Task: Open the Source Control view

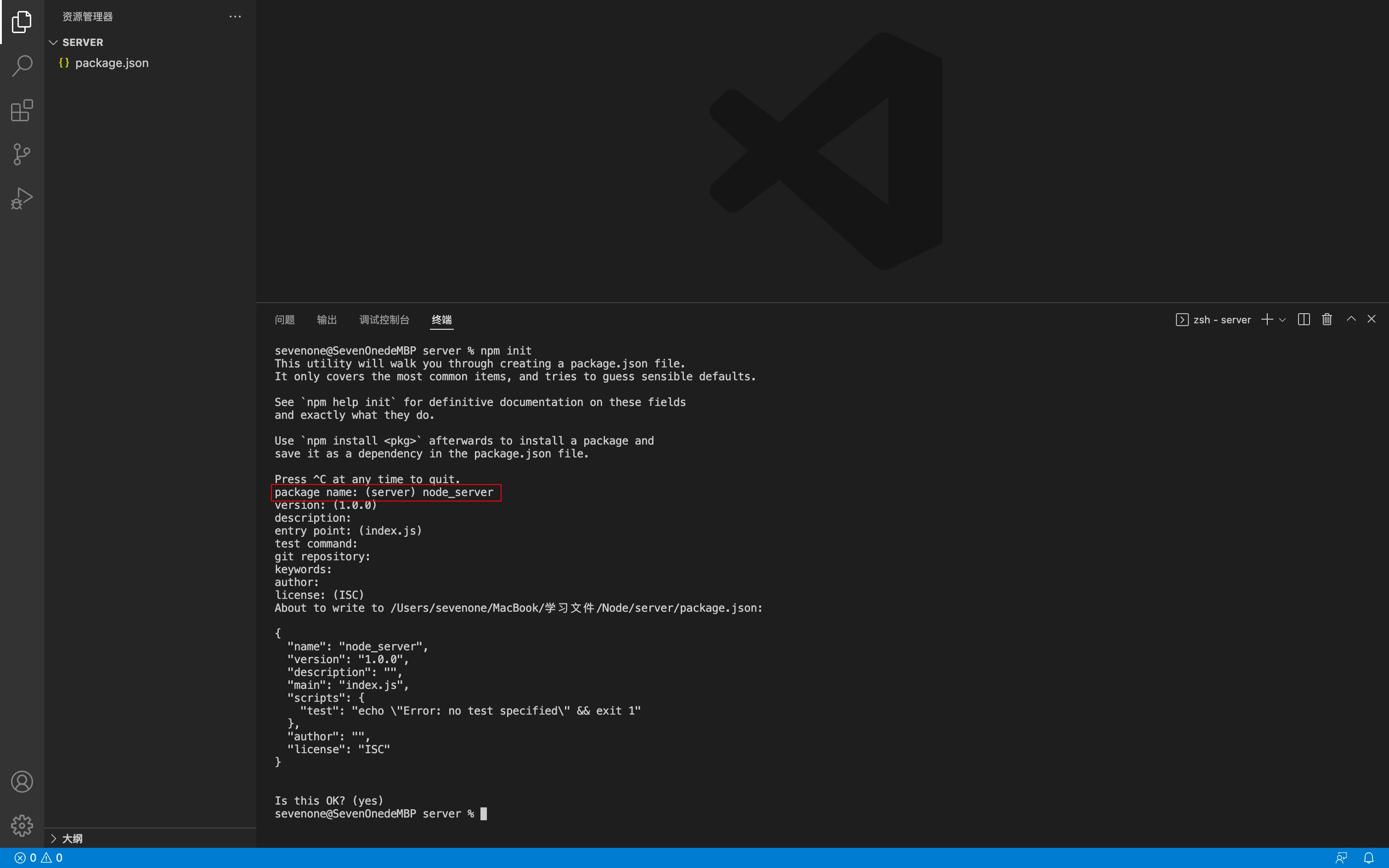Action: point(22,154)
